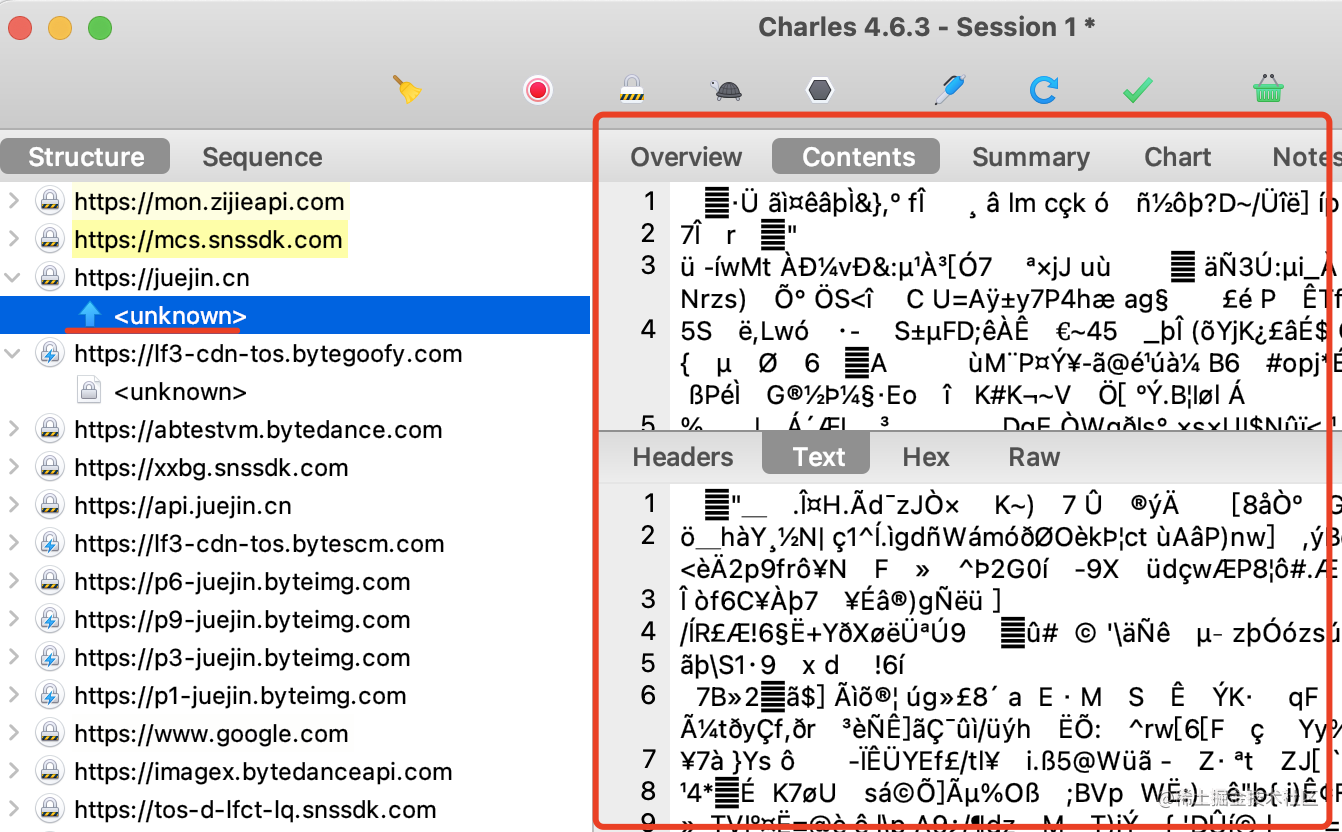Screen dimensions: 1342x832
Task: Switch to the Headers sub-tab
Action: click(x=683, y=457)
